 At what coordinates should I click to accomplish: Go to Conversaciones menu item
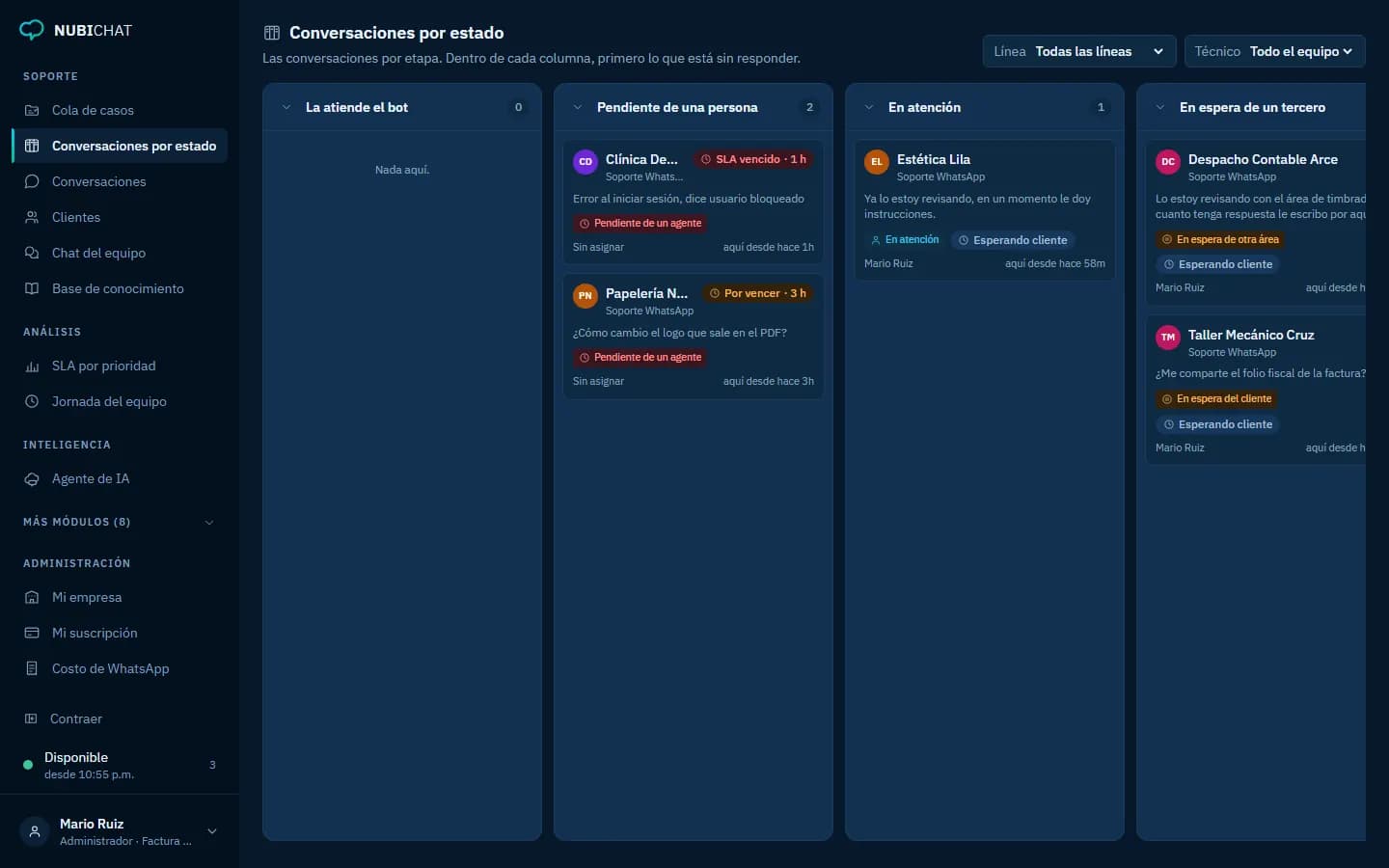click(120, 181)
